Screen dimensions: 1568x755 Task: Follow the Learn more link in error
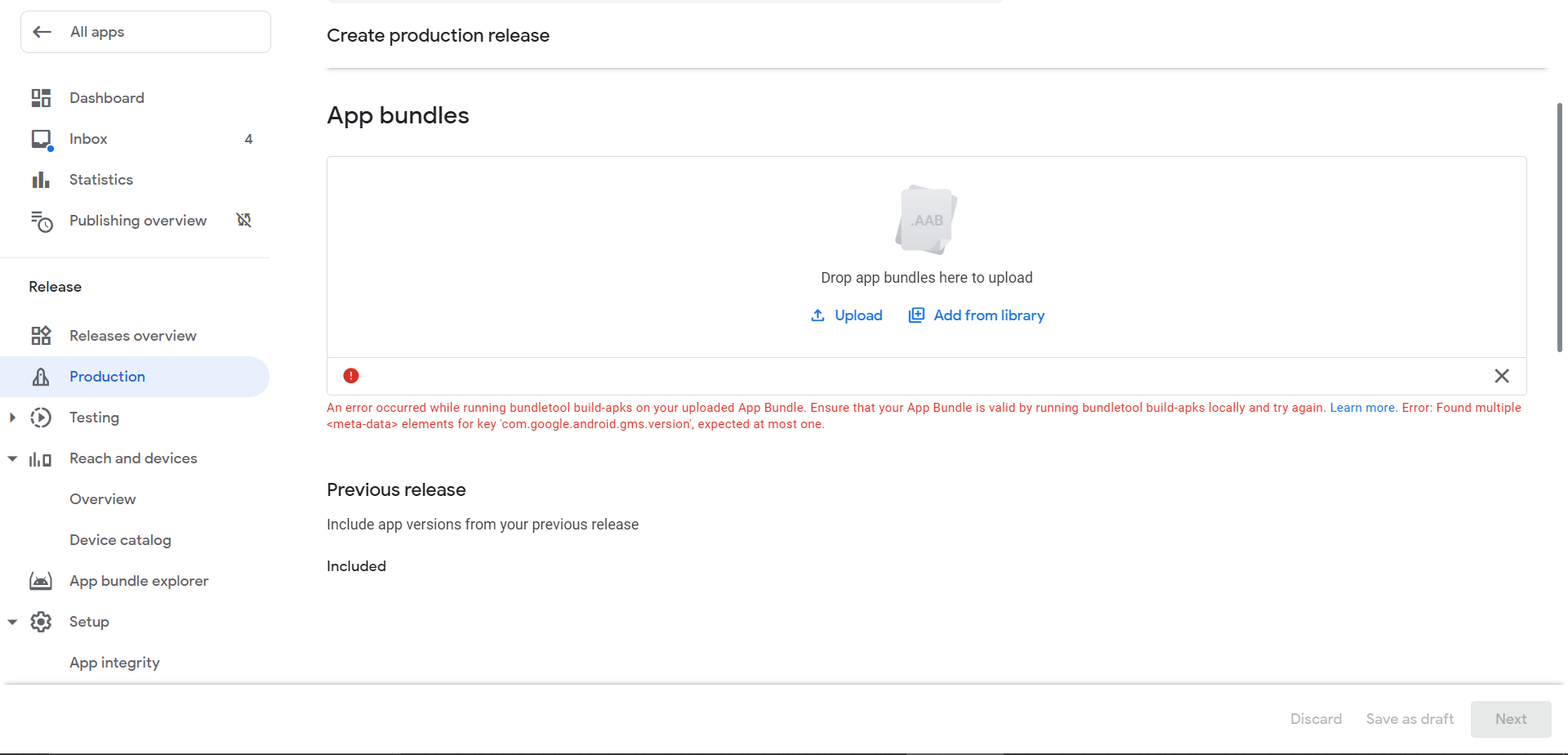(x=1362, y=408)
